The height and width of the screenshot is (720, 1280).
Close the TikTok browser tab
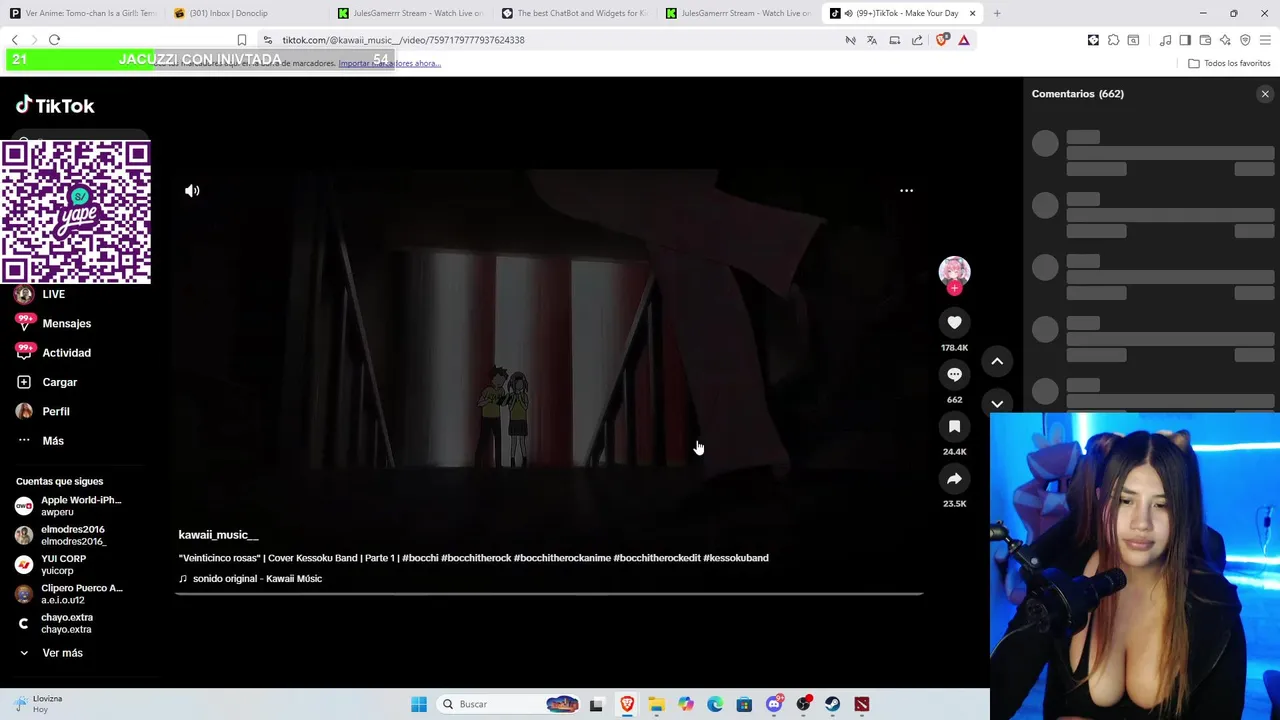pos(972,13)
